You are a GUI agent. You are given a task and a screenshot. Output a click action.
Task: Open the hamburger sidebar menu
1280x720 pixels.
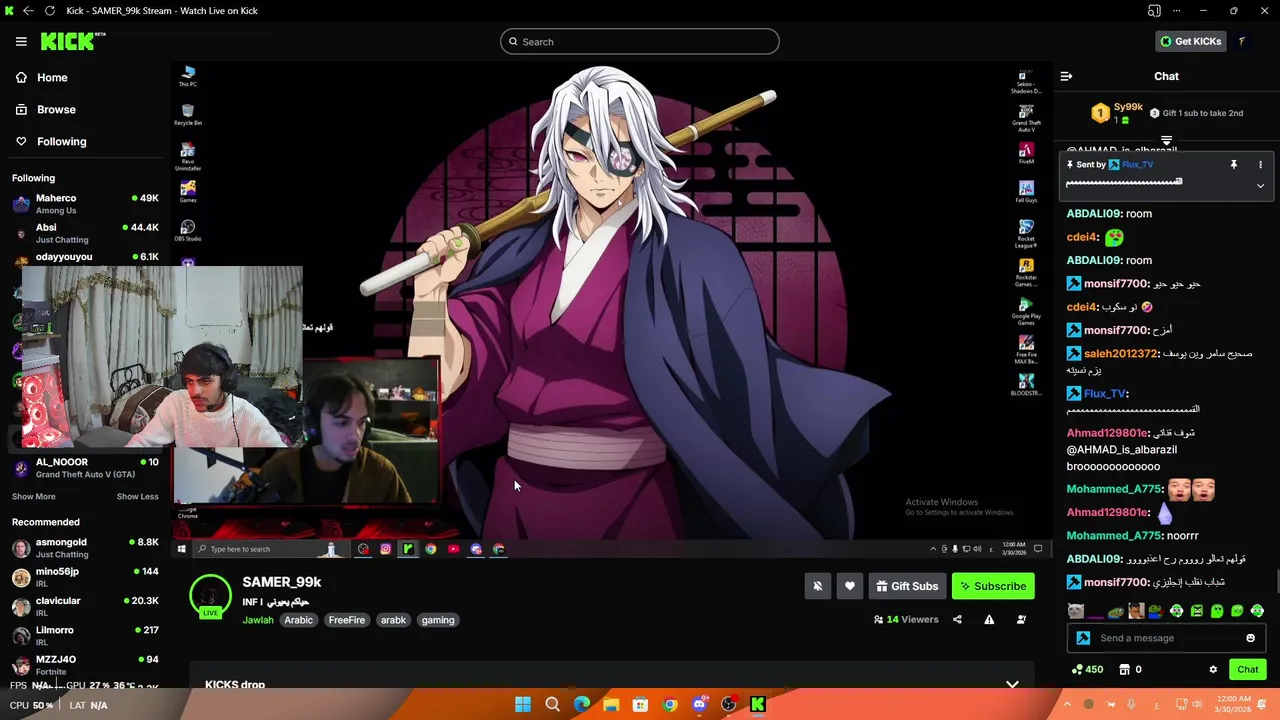click(21, 41)
